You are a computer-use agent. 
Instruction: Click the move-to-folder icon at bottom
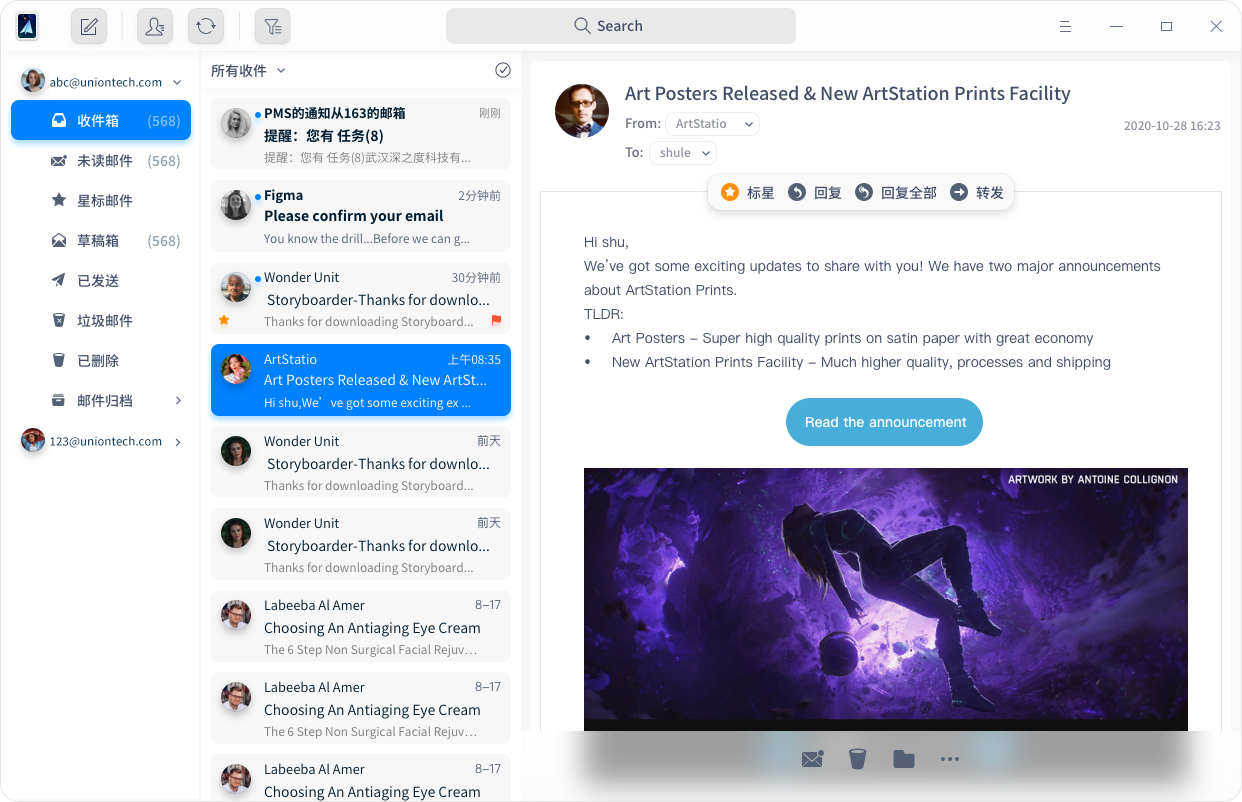904,759
